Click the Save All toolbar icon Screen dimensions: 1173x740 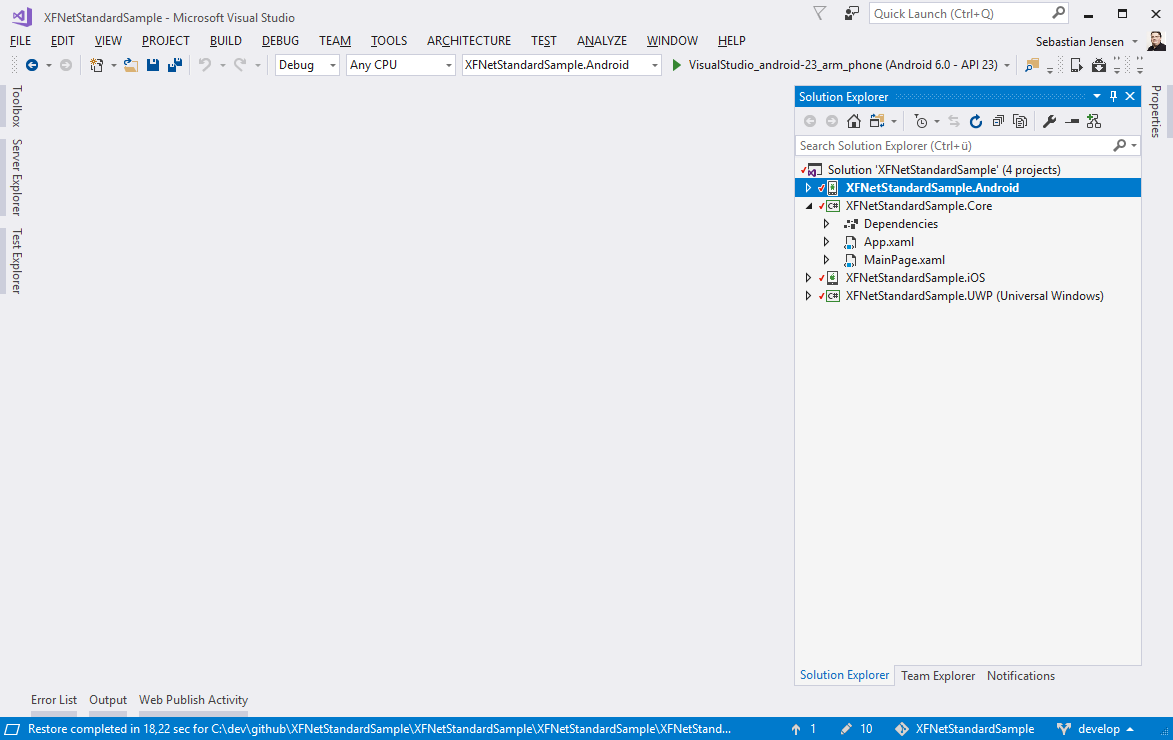[x=175, y=65]
